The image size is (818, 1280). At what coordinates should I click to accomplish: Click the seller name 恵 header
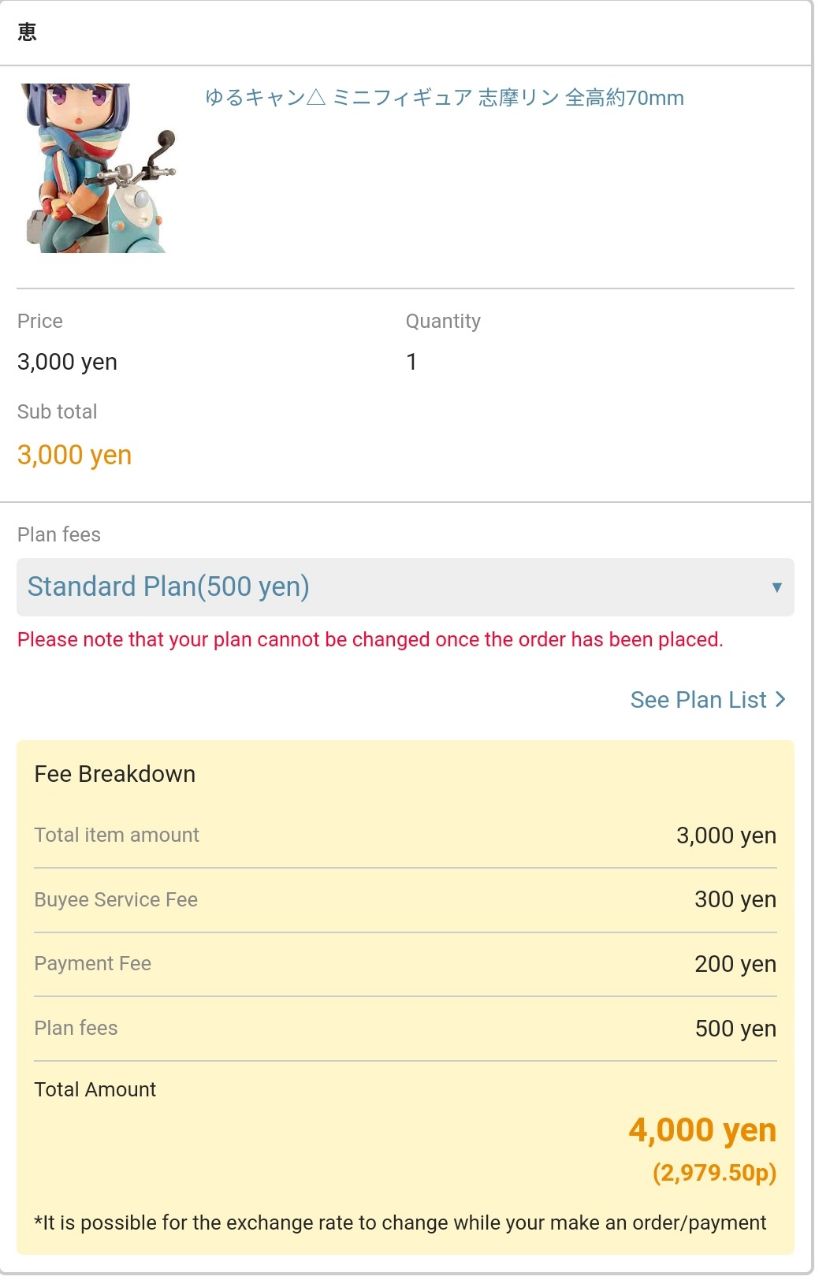coord(28,33)
